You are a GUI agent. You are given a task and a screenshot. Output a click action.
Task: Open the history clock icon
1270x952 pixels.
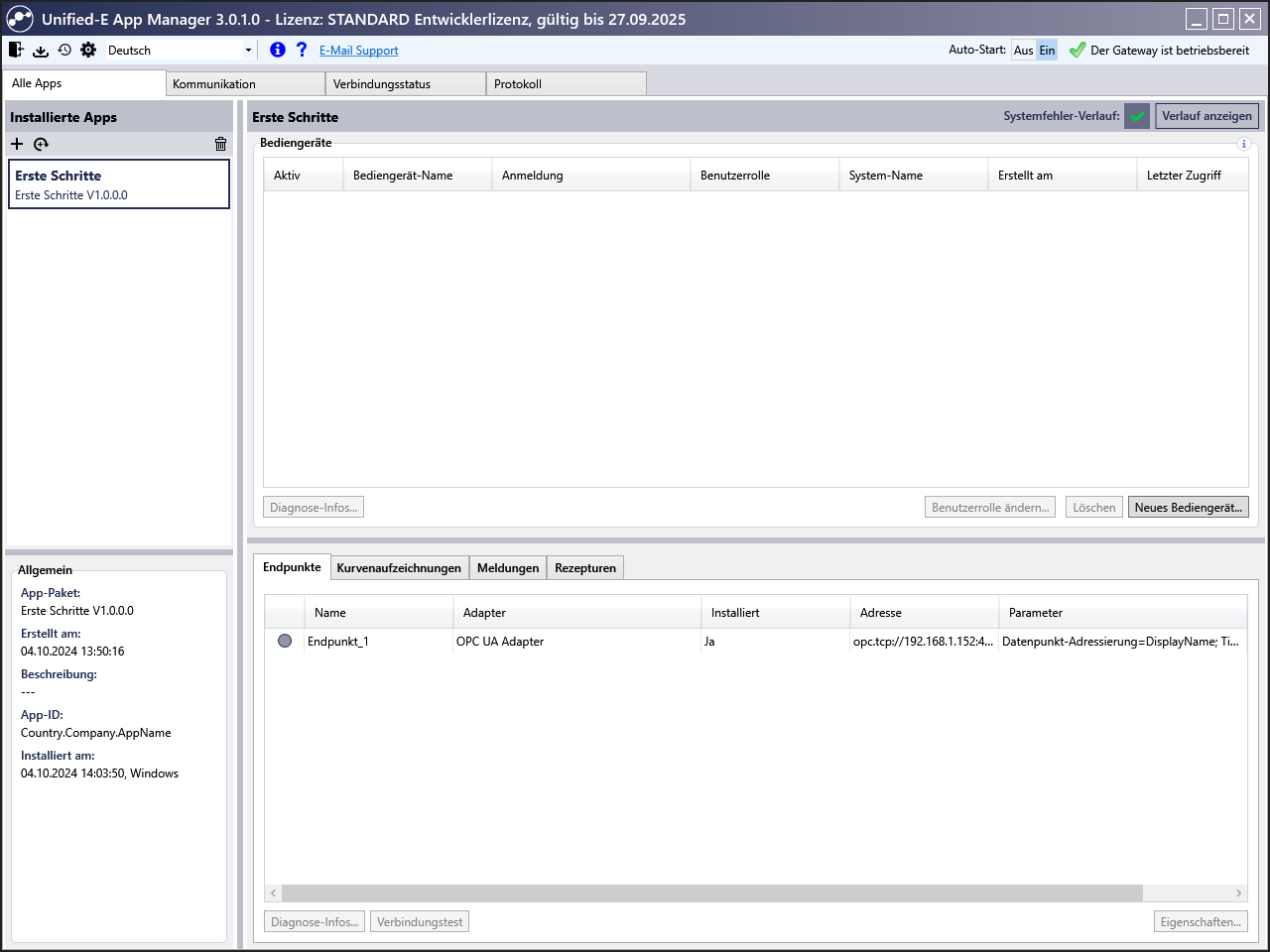(64, 50)
